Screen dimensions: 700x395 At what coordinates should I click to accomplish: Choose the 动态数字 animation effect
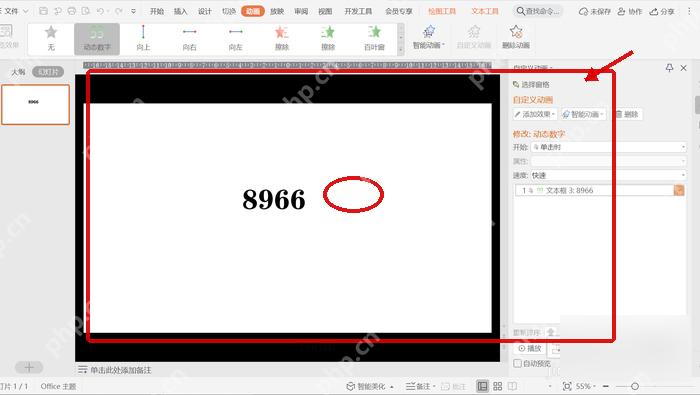[x=97, y=38]
